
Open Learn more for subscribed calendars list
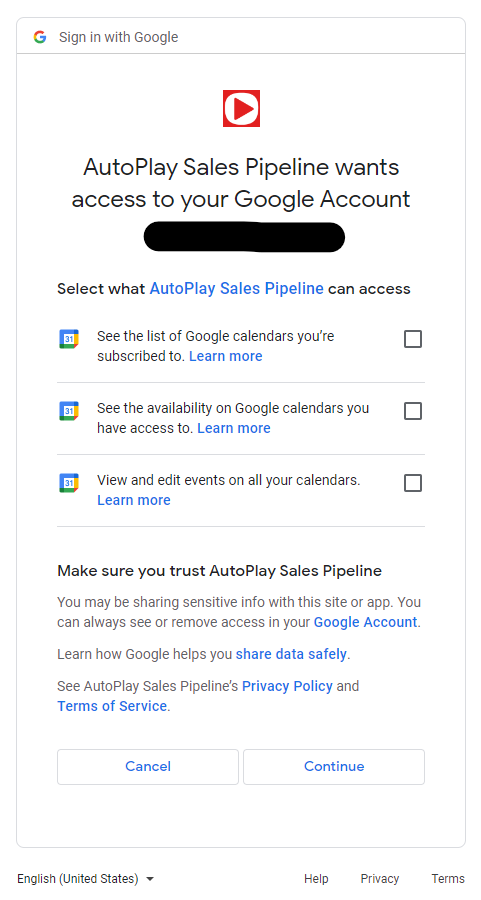click(x=226, y=356)
